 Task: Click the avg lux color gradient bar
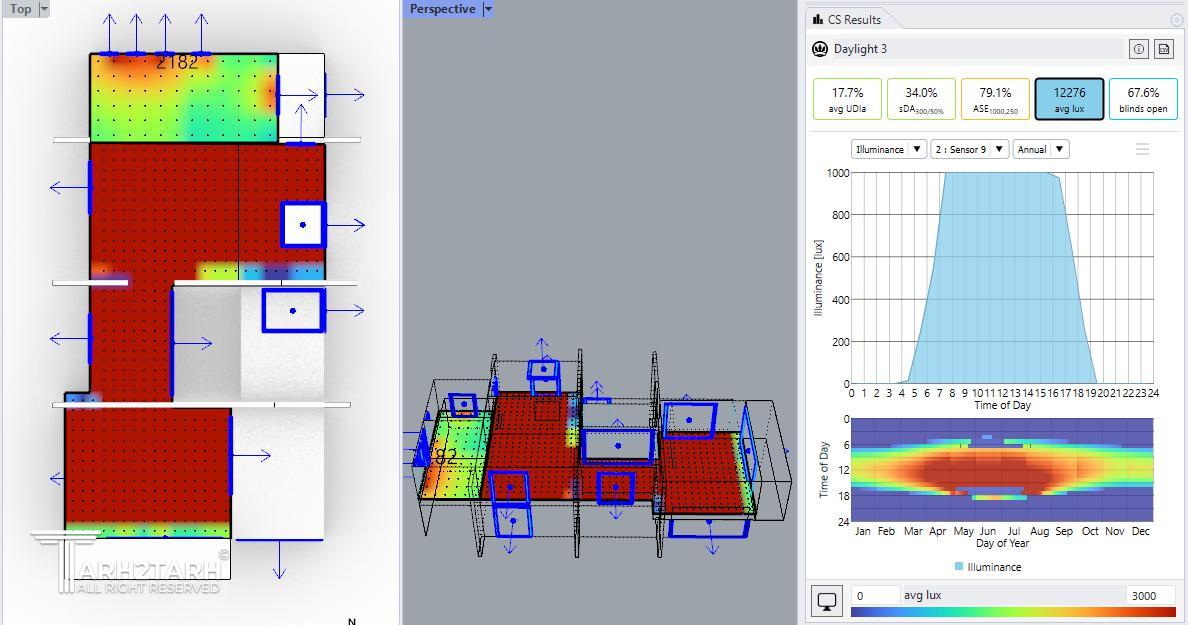point(1012,611)
